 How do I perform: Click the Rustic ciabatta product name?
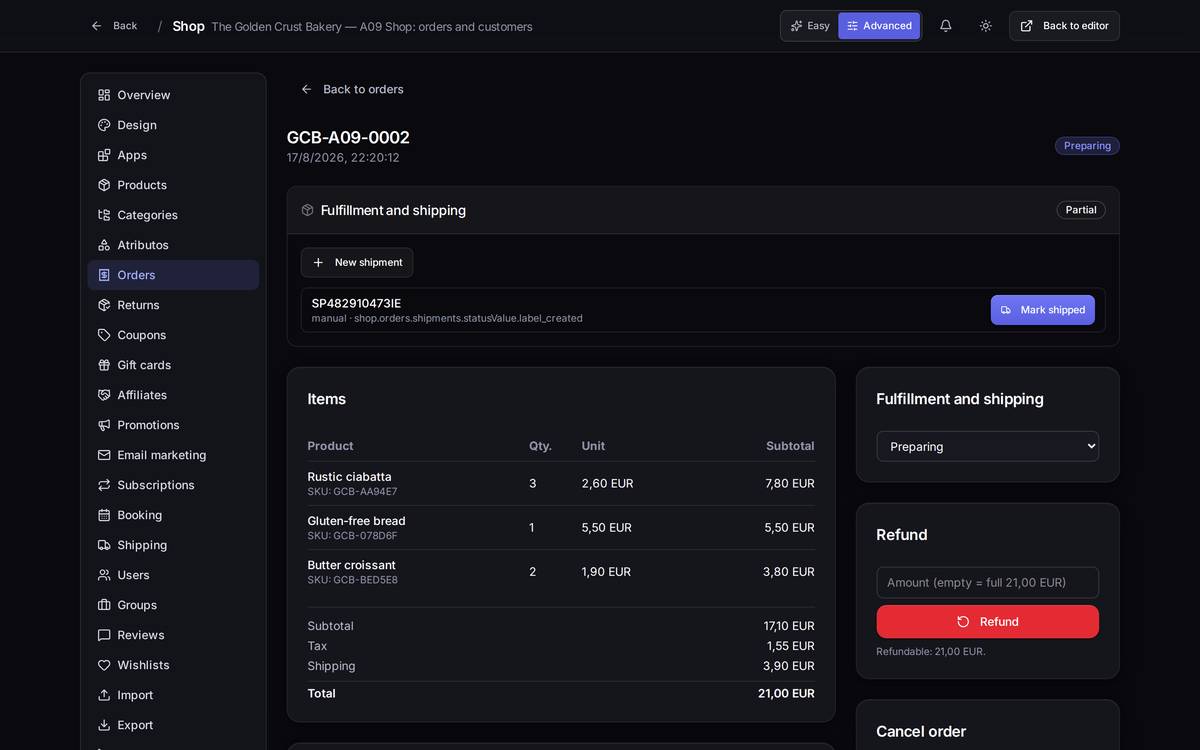tap(349, 477)
